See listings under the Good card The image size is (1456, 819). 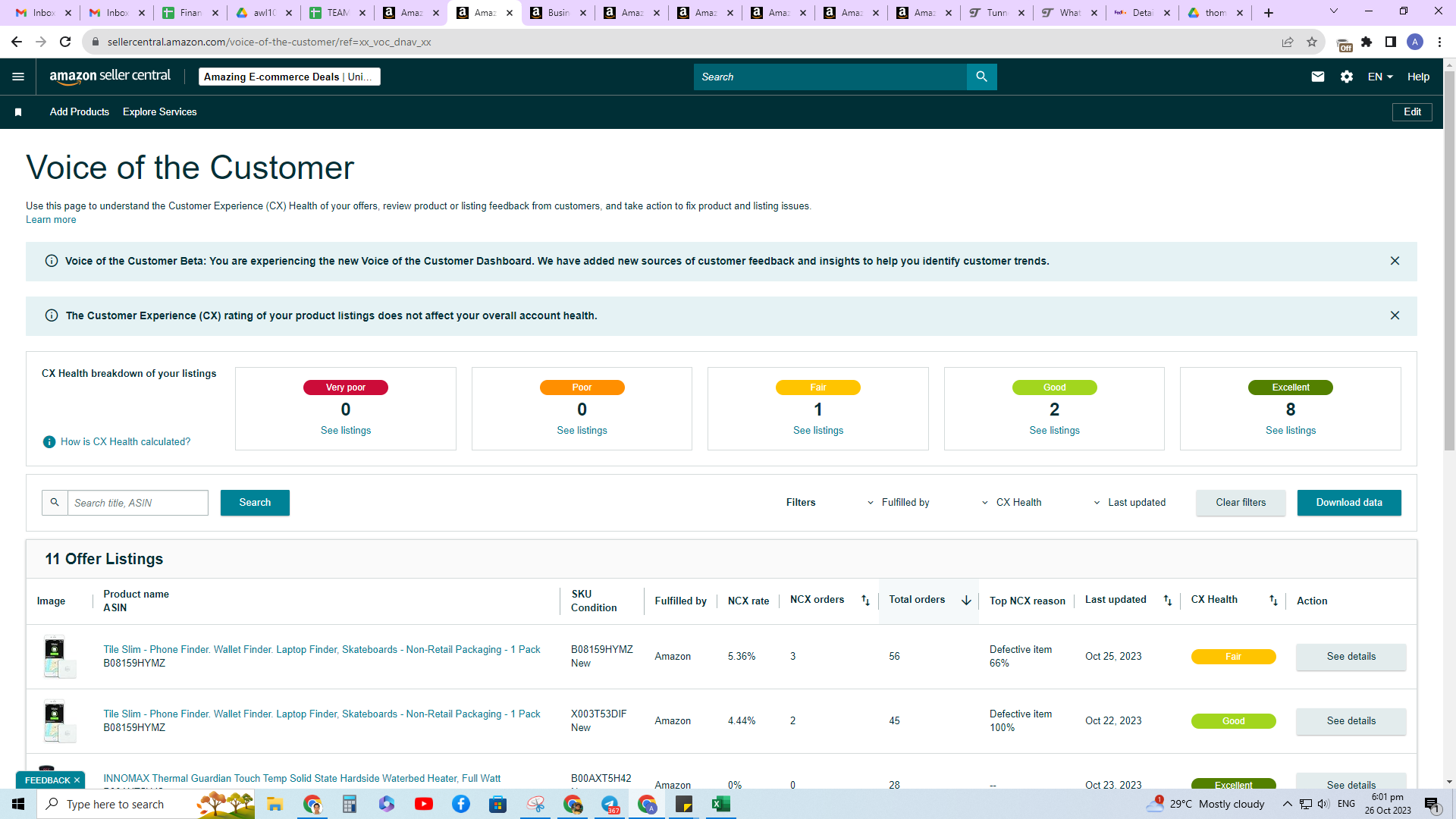[x=1054, y=431]
